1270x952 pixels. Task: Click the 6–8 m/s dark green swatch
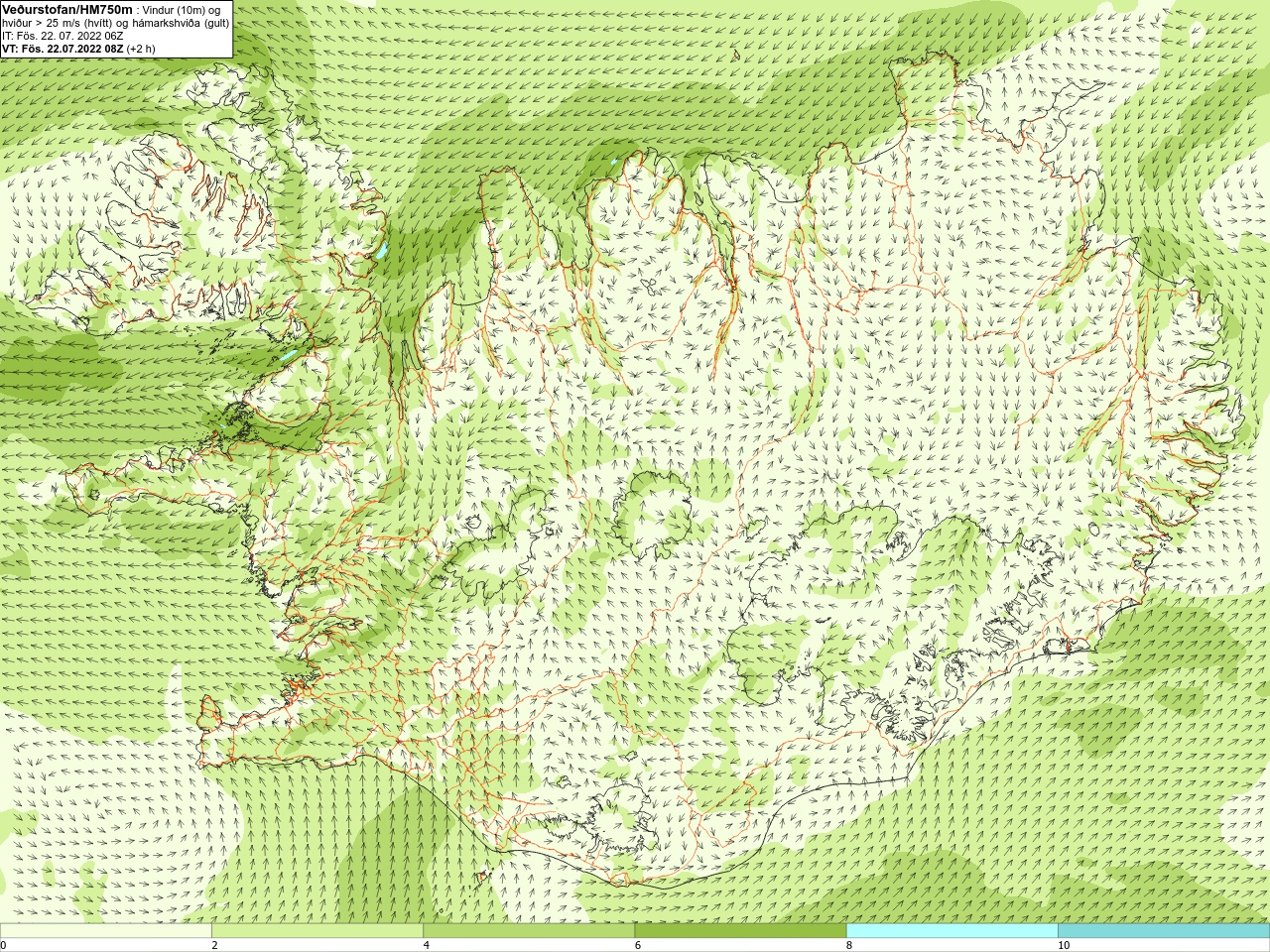point(740,931)
